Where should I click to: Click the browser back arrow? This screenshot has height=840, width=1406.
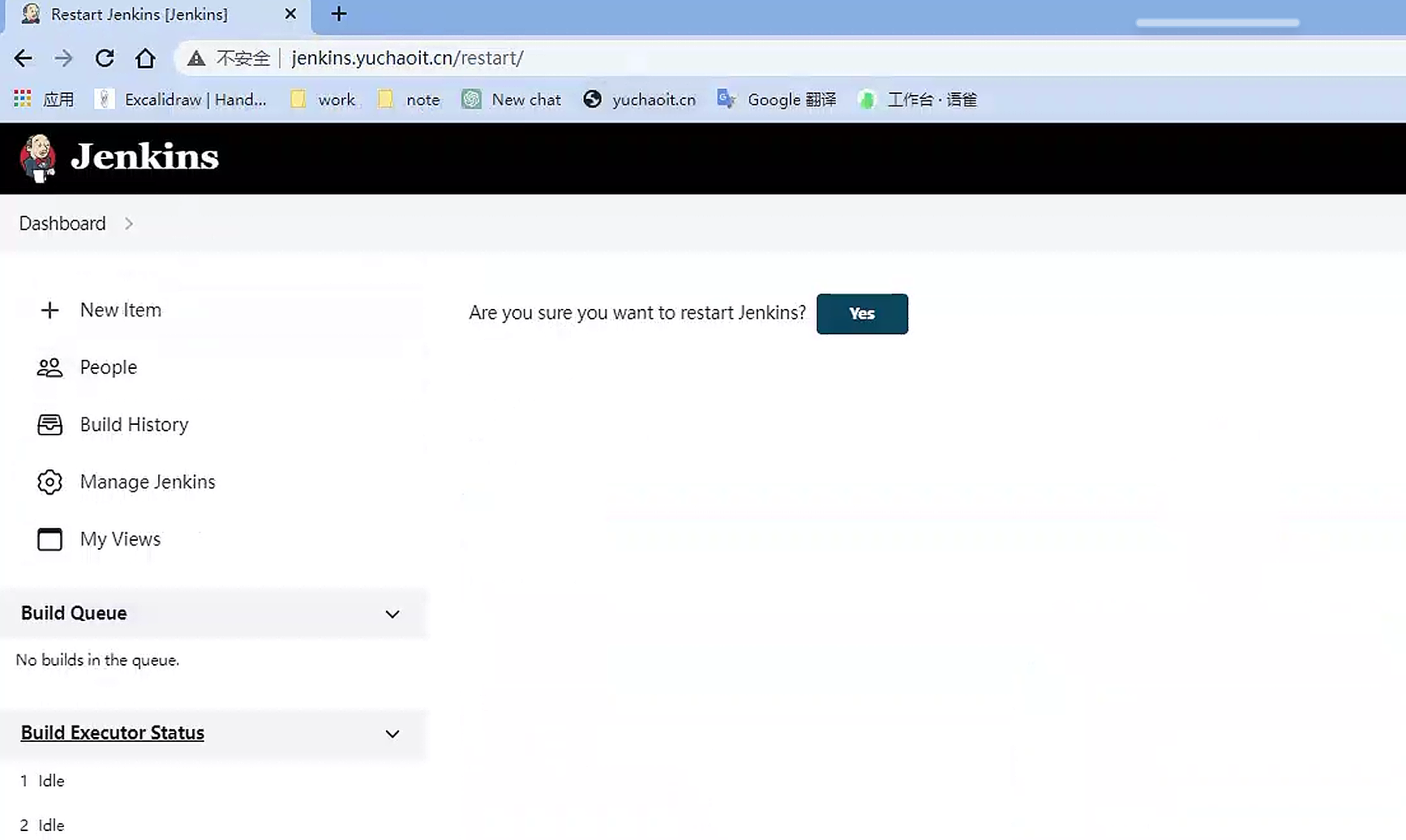coord(24,58)
